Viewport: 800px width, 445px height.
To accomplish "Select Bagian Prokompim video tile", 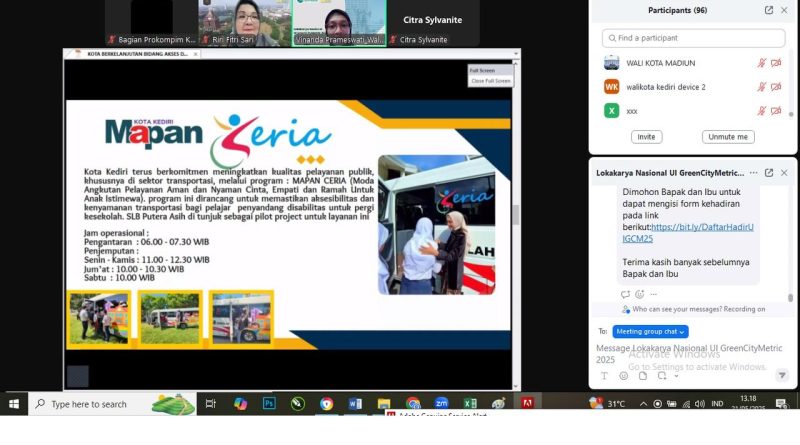I will tap(152, 23).
